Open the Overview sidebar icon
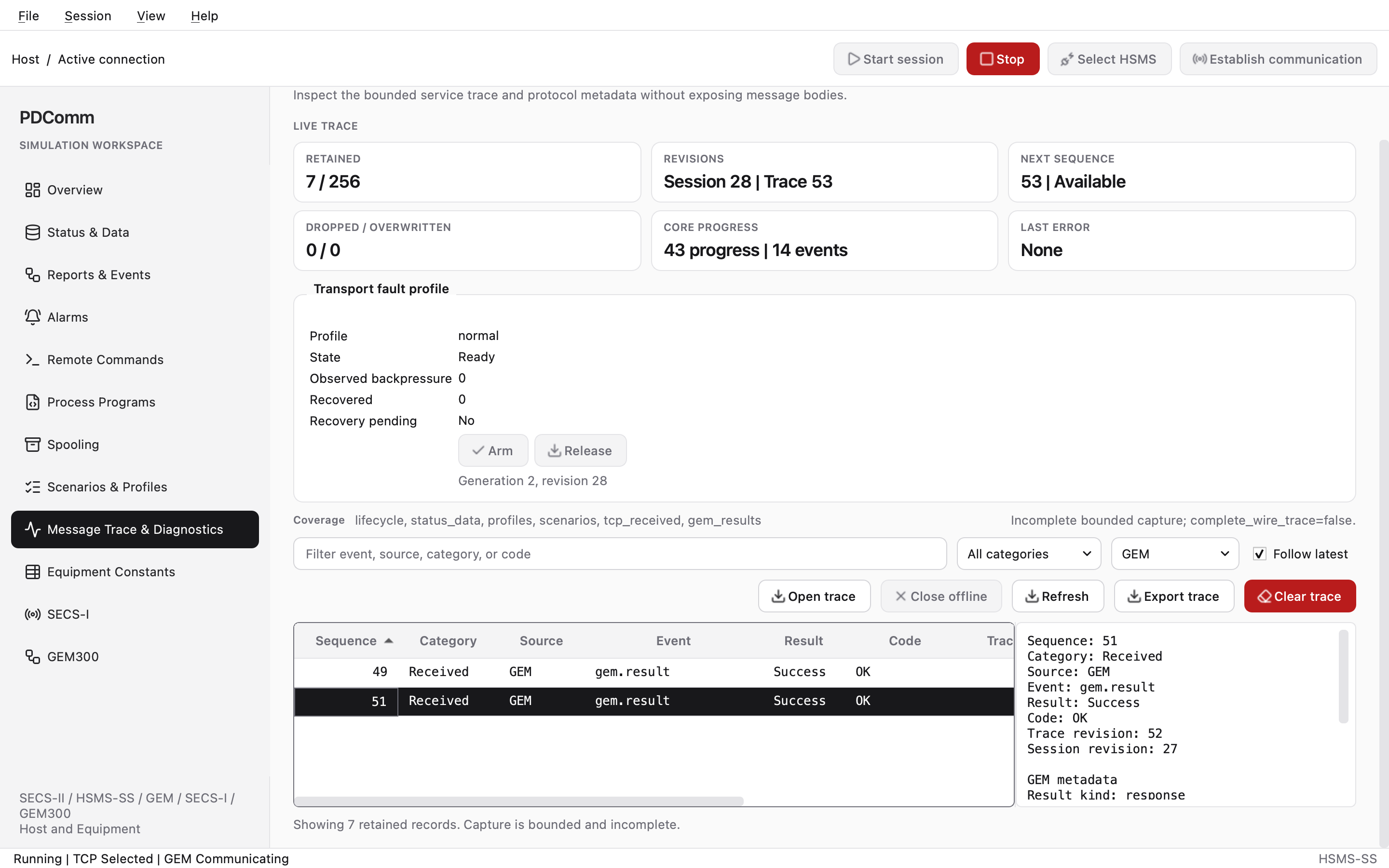1389x868 pixels. [32, 190]
